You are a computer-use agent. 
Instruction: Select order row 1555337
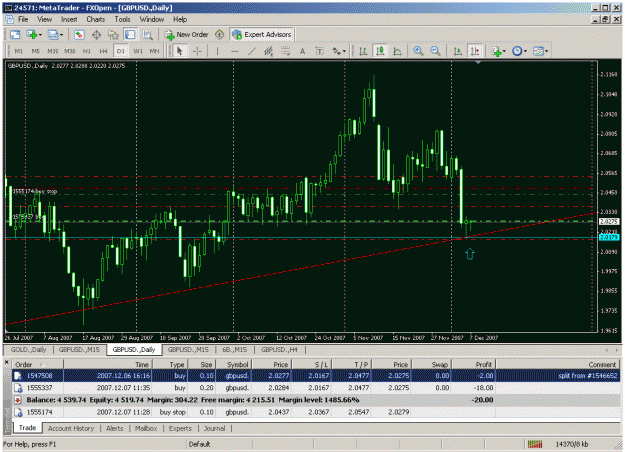click(x=316, y=387)
